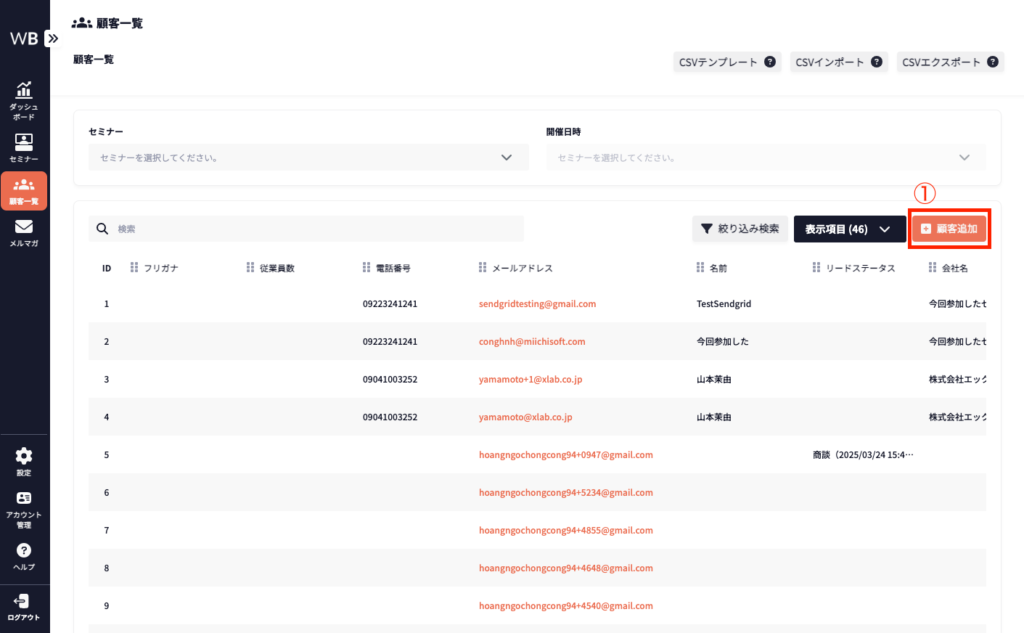Open settings gear icon in sidebar
The height and width of the screenshot is (633, 1024).
pyautogui.click(x=24, y=456)
